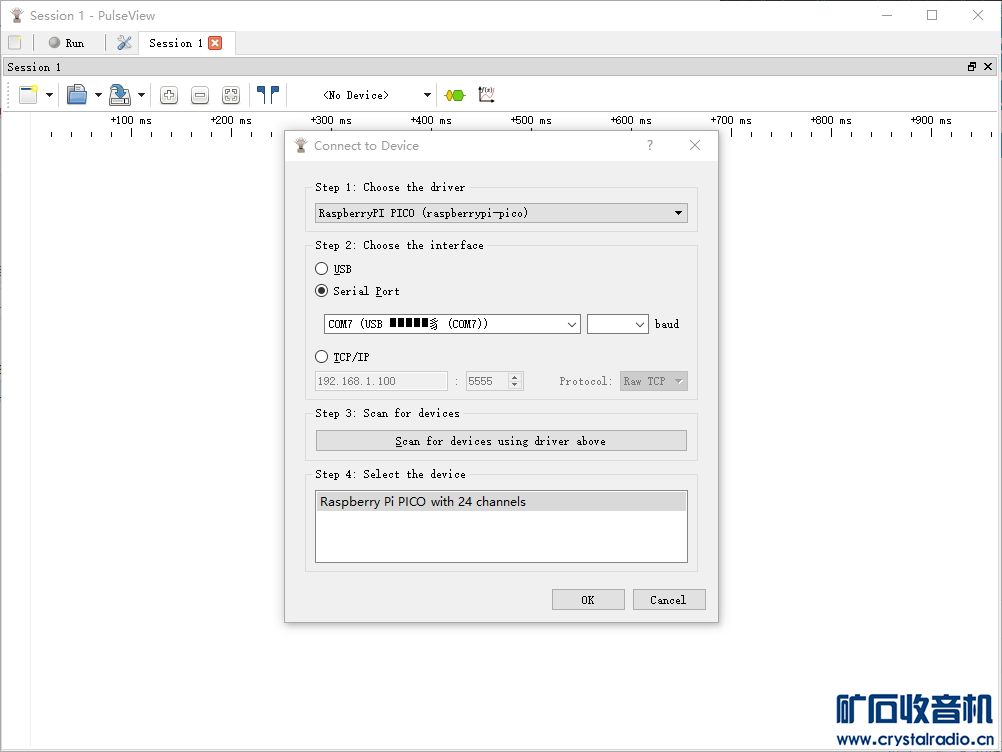The image size is (1002, 752).
Task: Open the baud rate dropdown
Action: pos(617,324)
